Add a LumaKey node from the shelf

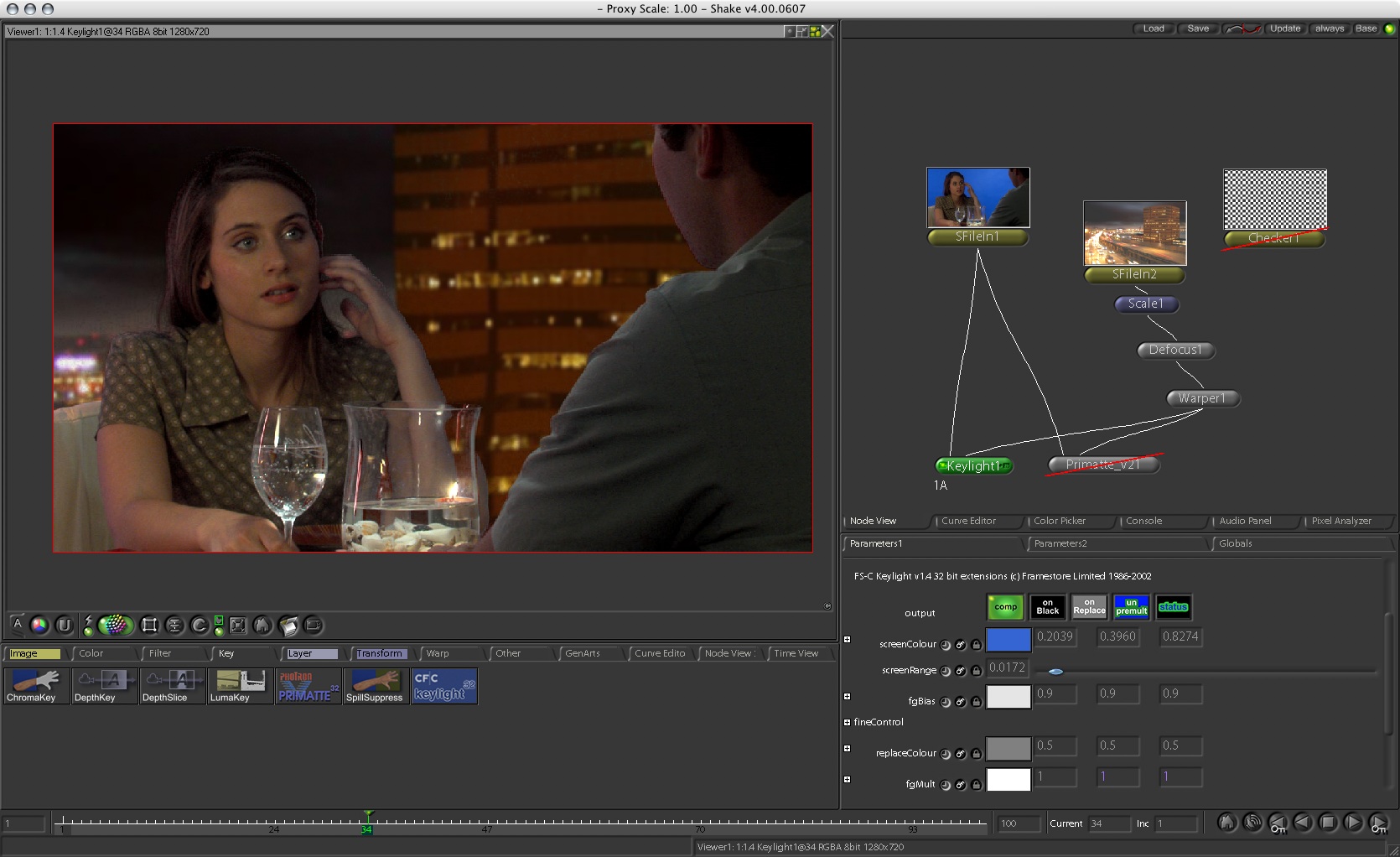coord(240,685)
